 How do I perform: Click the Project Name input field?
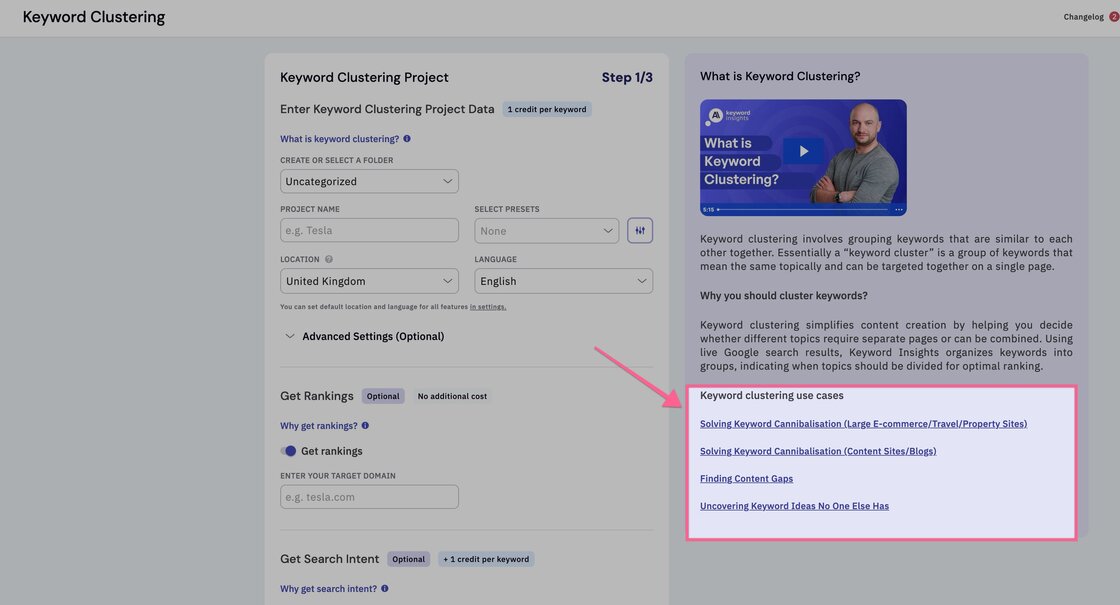coord(369,230)
